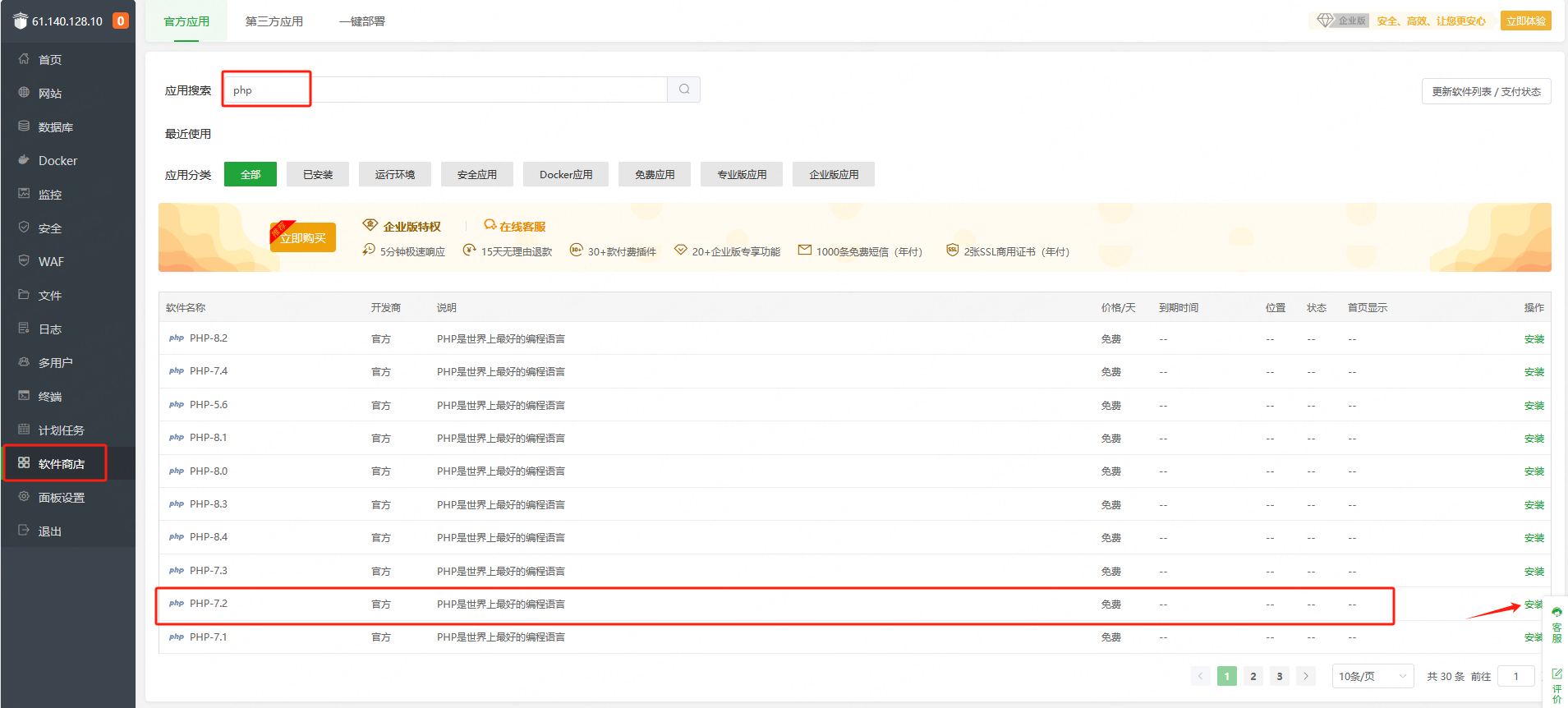Filter apps by 已安装 category
Viewport: 1568px width, 708px height.
(x=318, y=174)
